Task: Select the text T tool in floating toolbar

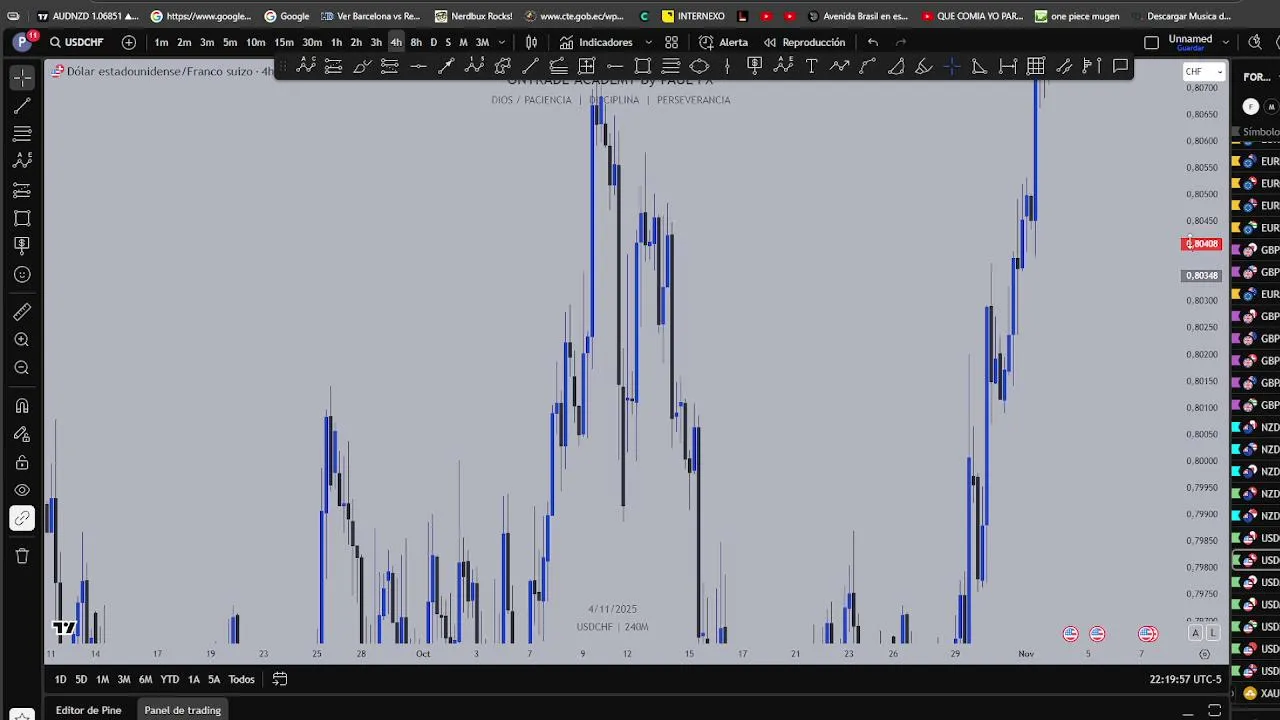Action: (811, 66)
